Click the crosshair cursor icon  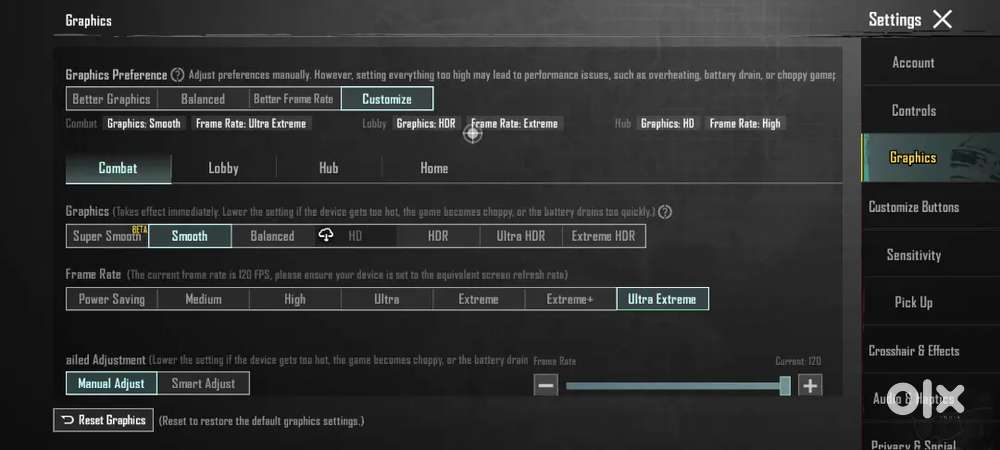472,133
